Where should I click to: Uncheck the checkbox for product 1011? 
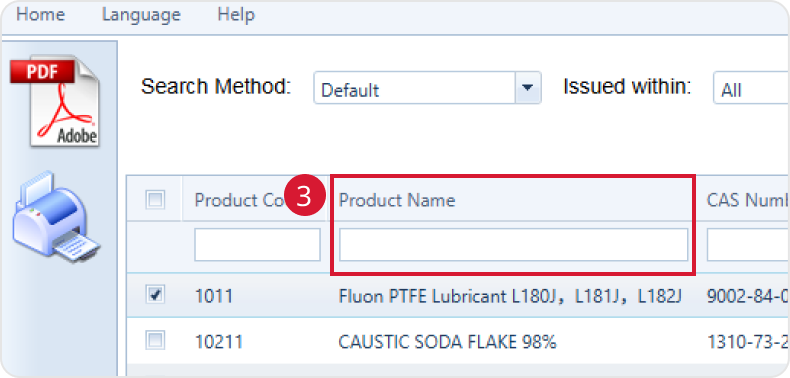155,295
